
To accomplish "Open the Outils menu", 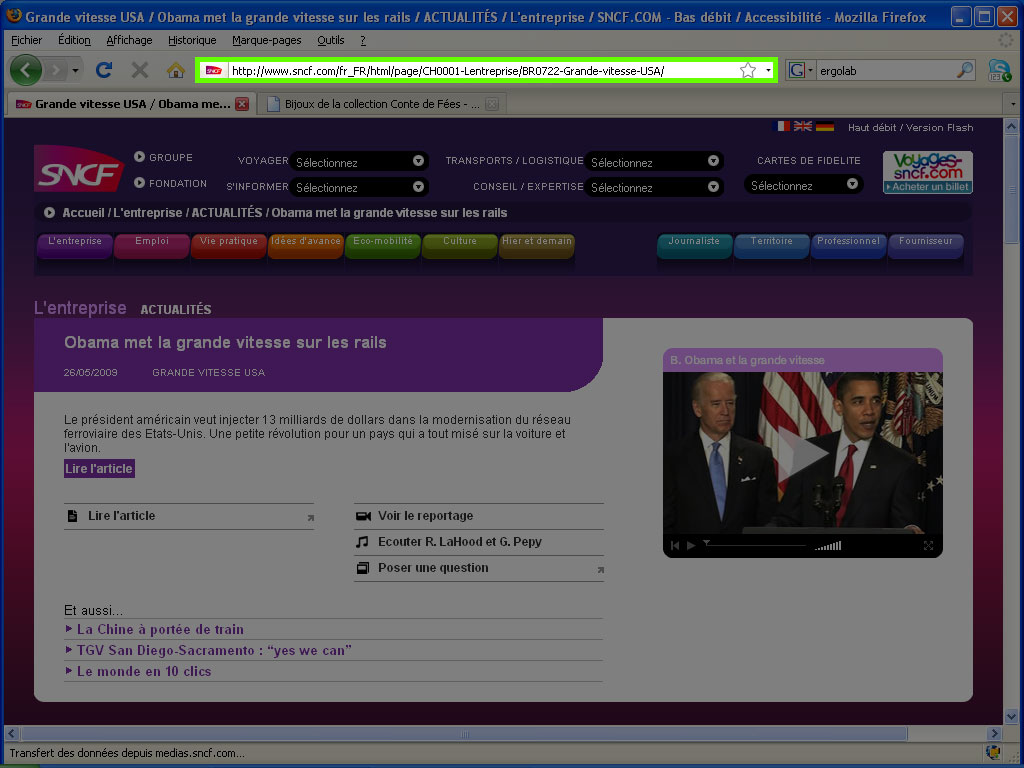I will tap(330, 40).
